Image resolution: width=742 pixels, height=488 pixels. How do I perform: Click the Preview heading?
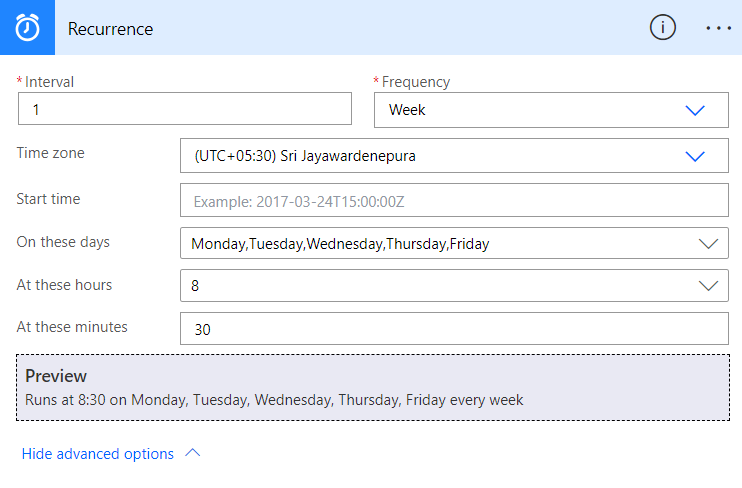(56, 376)
